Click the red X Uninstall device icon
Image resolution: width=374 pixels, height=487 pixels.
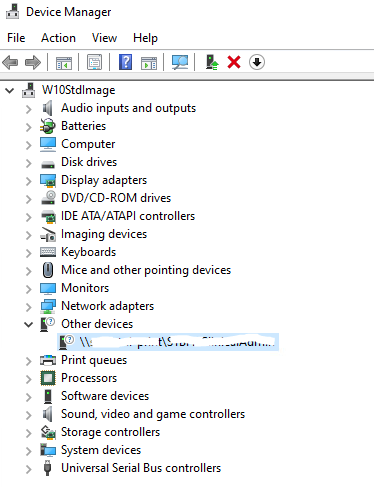point(234,62)
